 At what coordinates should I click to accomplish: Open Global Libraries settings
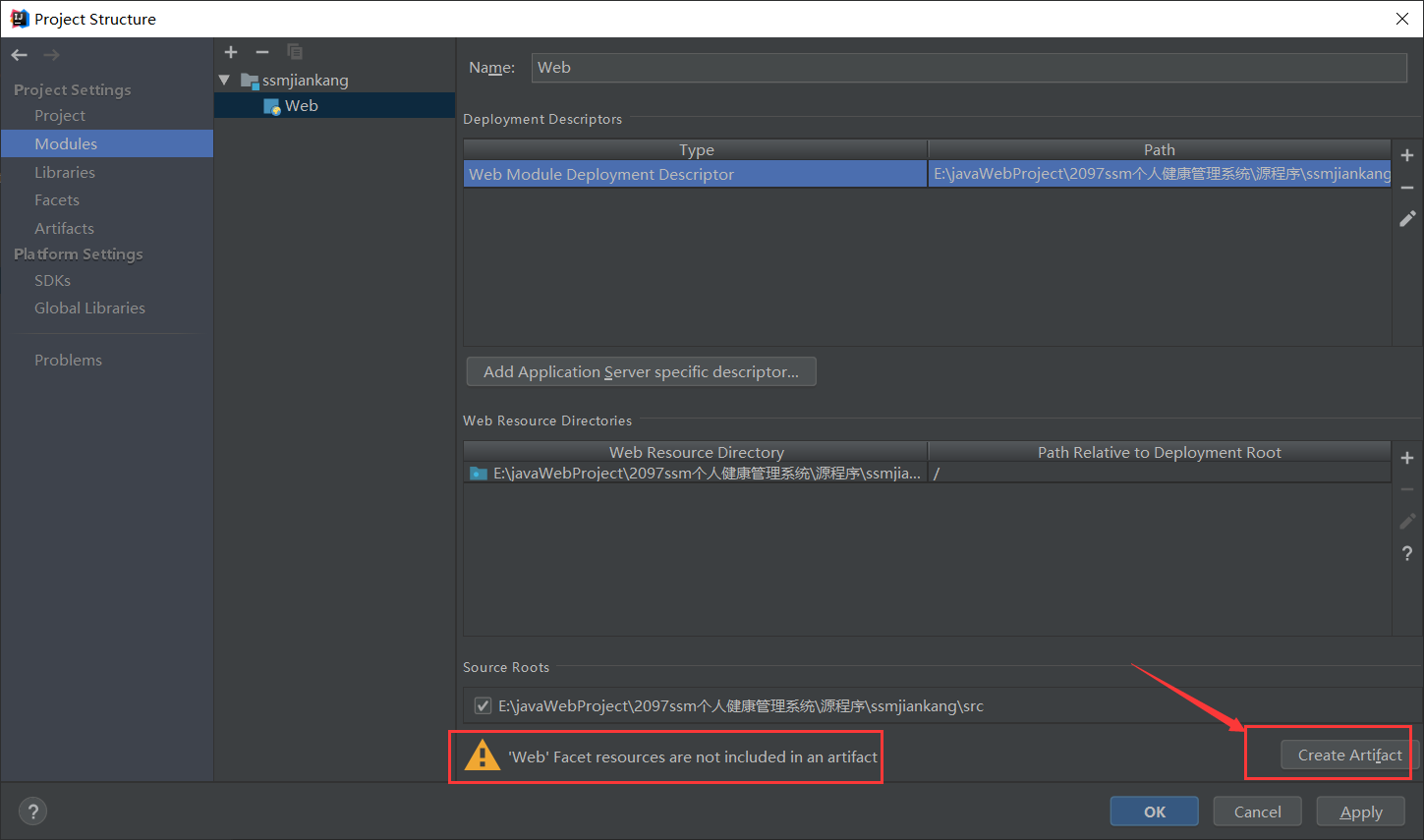(x=89, y=308)
